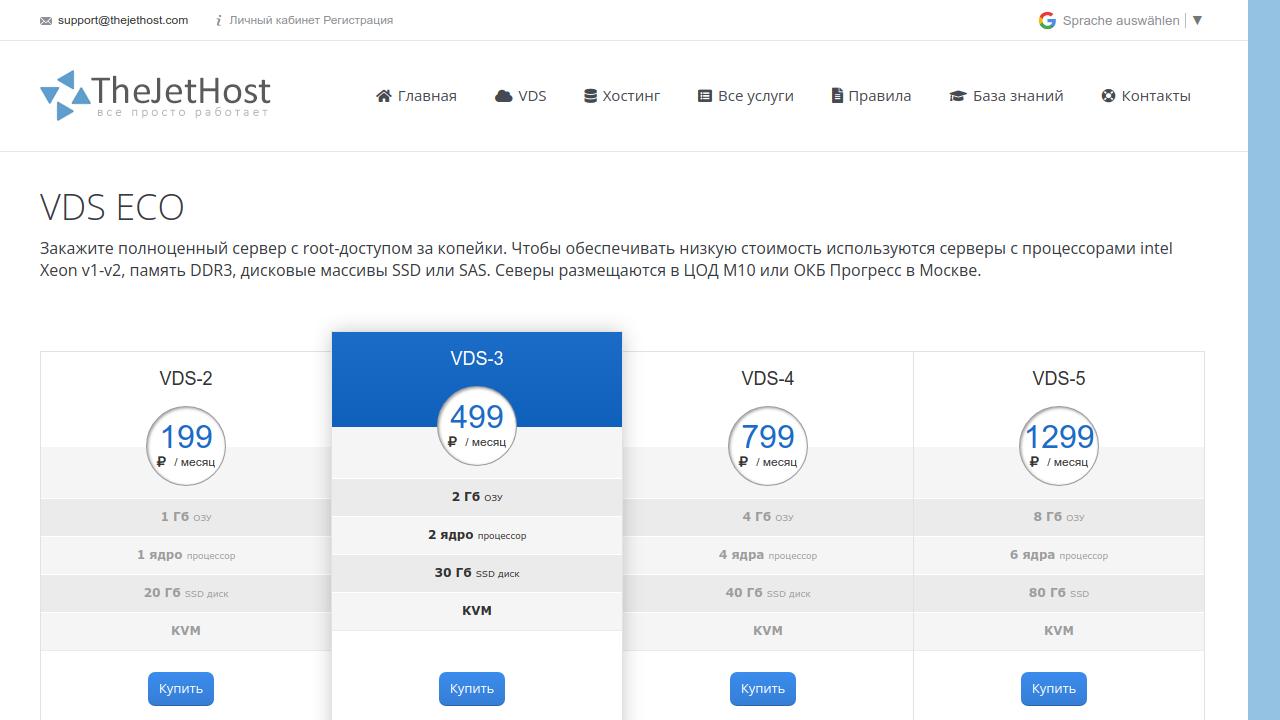Click the TheJetHost logo
This screenshot has height=720, width=1280.
[155, 95]
